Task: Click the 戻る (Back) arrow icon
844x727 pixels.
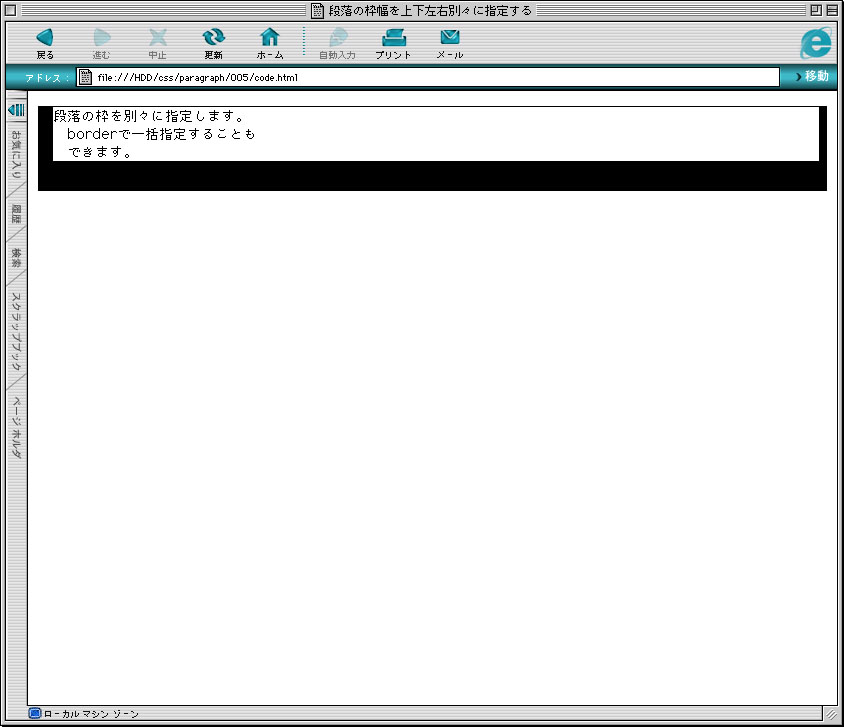Action: (45, 38)
